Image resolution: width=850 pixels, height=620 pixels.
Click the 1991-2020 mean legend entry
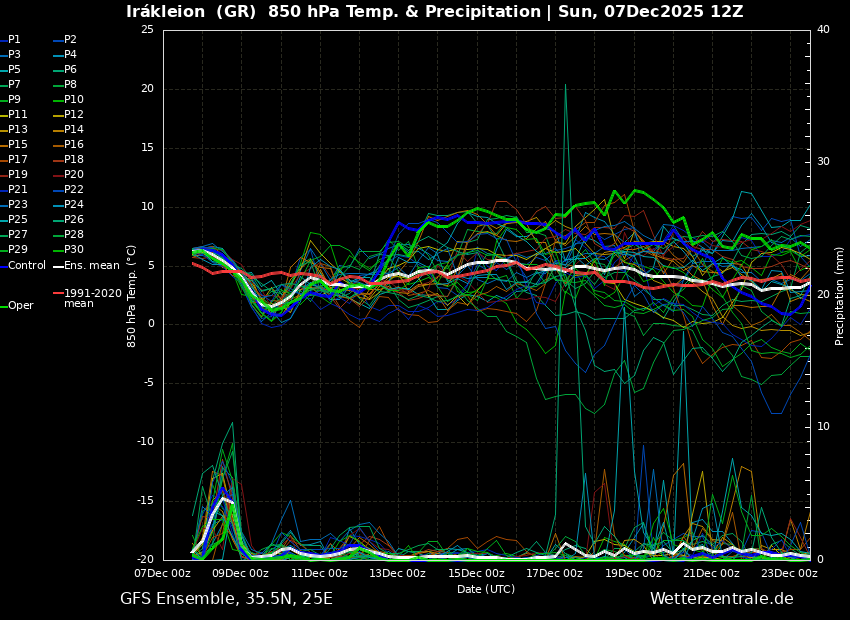point(91,298)
